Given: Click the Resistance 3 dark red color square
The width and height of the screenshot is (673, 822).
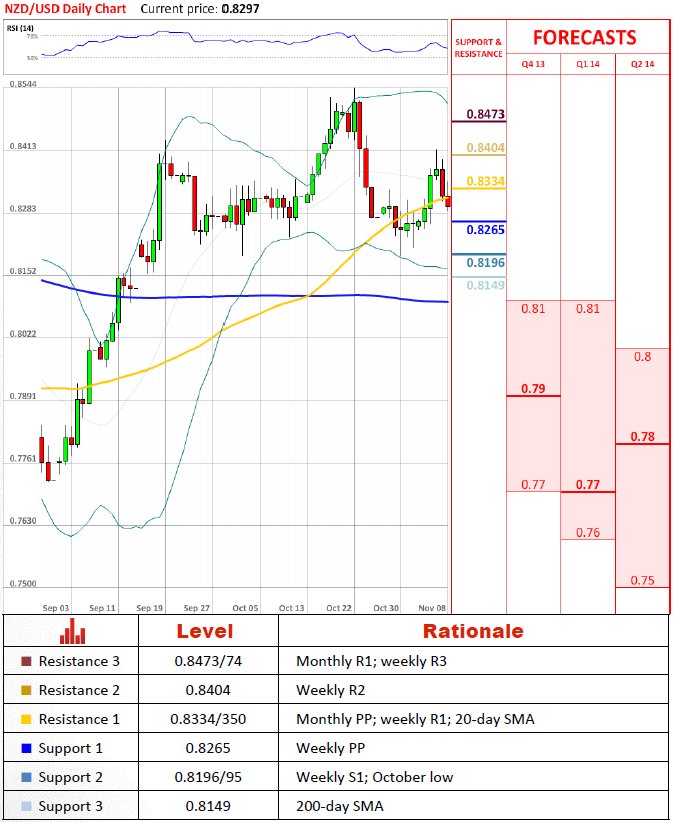Looking at the screenshot, I should (26, 662).
